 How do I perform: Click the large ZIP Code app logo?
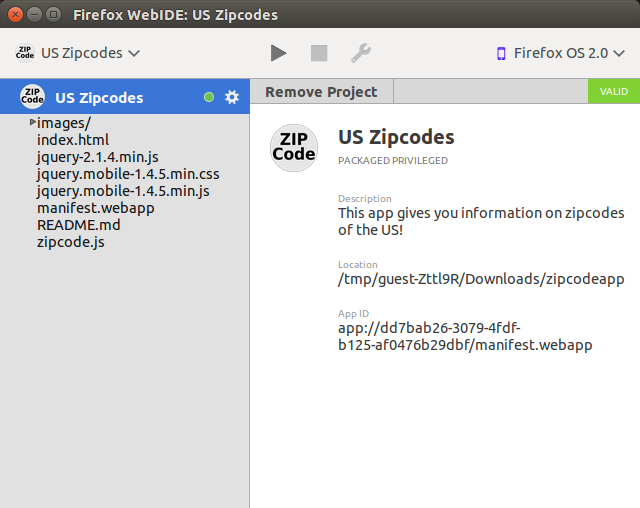[x=294, y=148]
